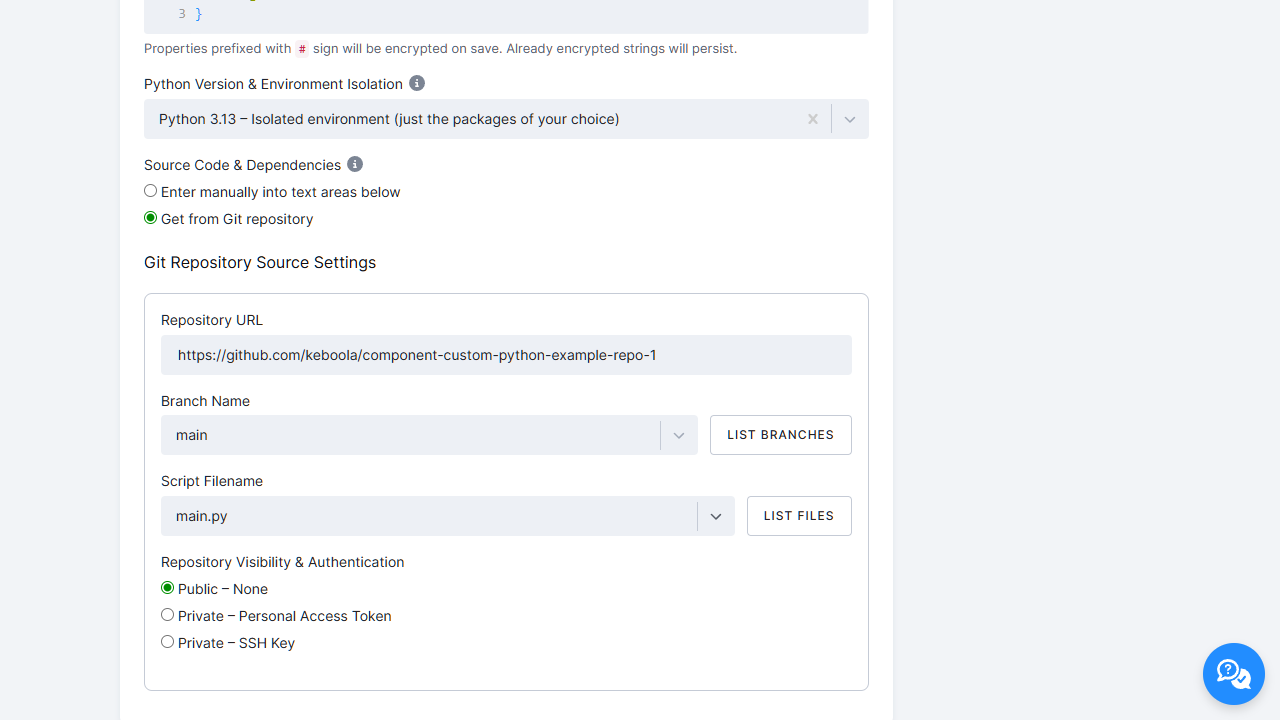Open the support chat bubble
Image resolution: width=1280 pixels, height=720 pixels.
point(1233,674)
